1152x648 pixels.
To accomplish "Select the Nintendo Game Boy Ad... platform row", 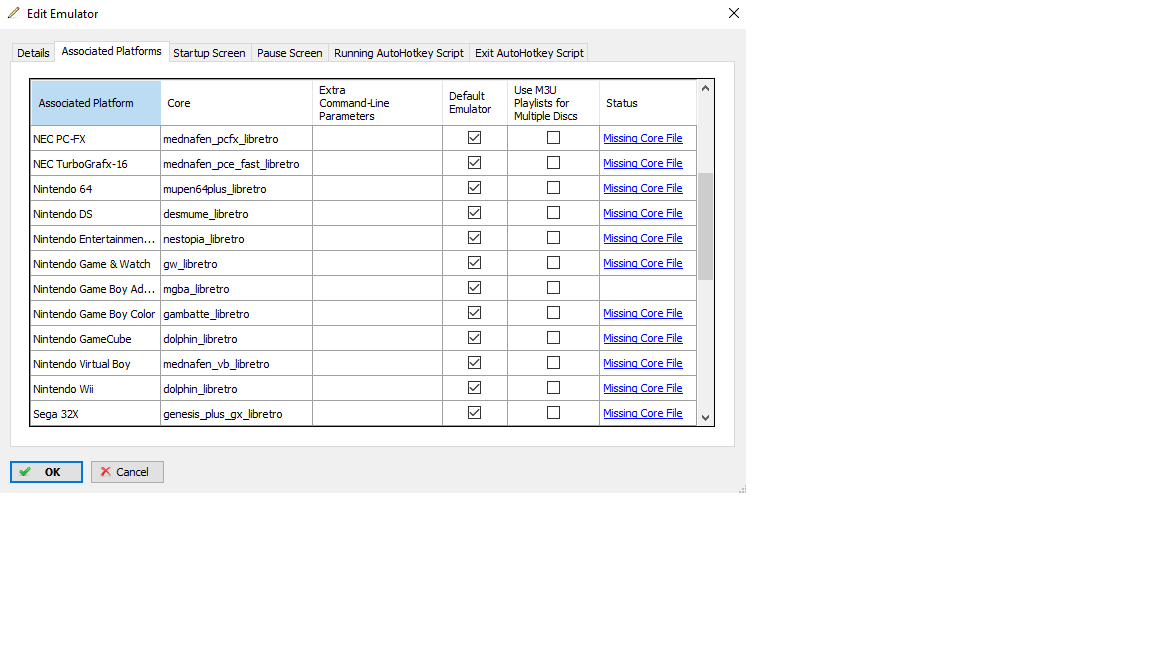I will coord(96,289).
